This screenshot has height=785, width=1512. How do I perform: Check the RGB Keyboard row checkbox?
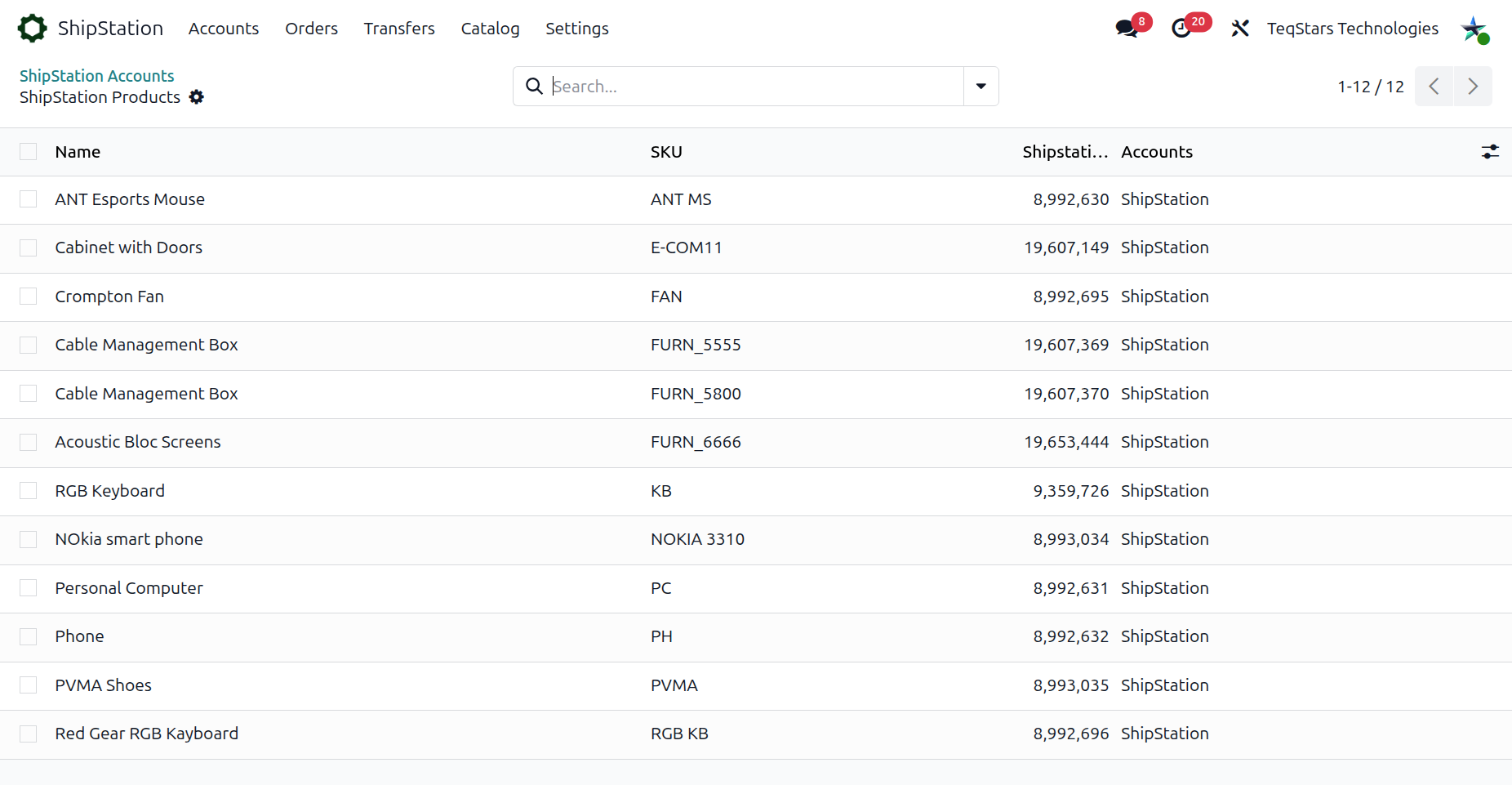tap(29, 491)
